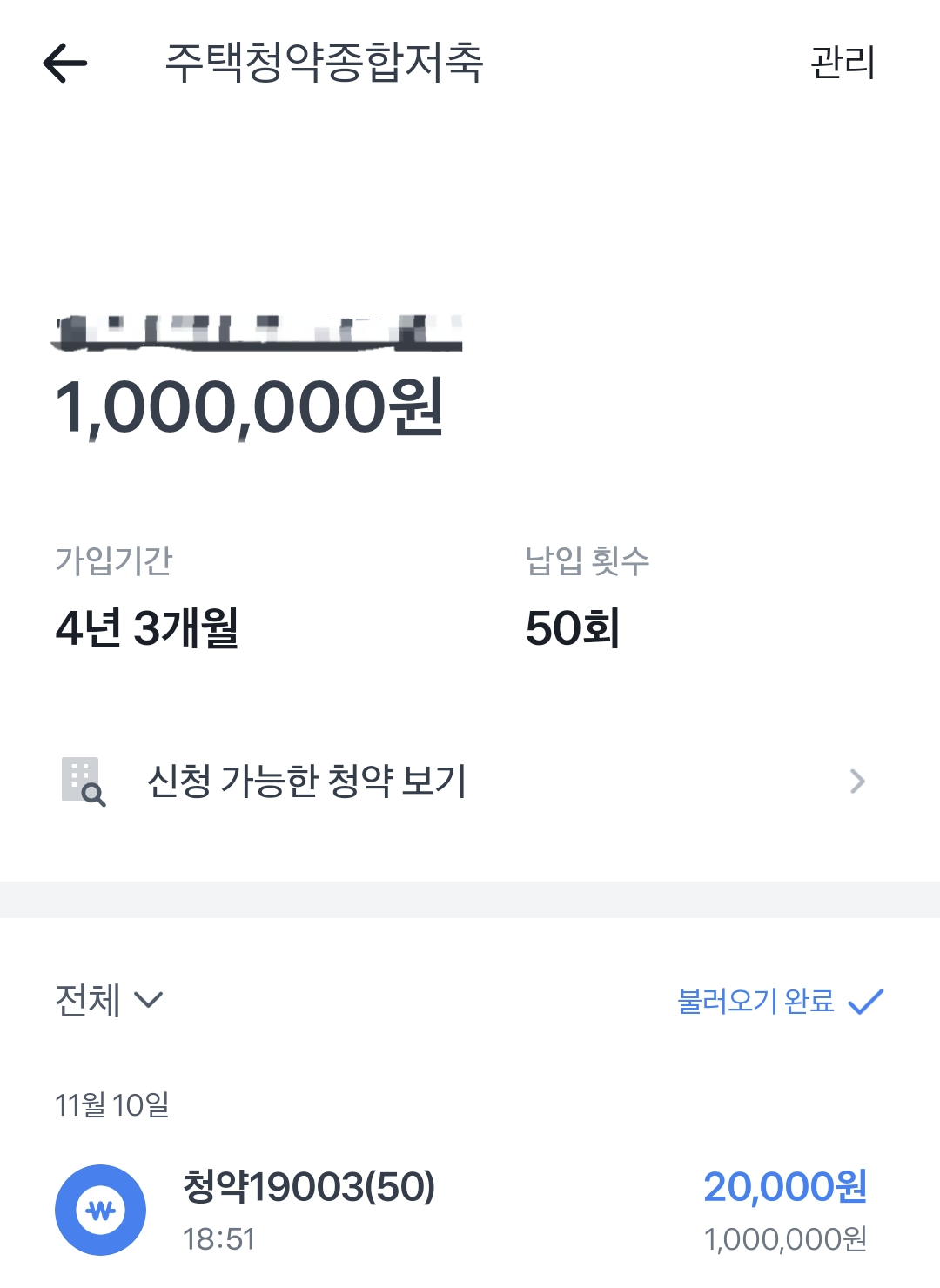
Task: Open 신청 가능한 청약 보기
Action: click(470, 781)
